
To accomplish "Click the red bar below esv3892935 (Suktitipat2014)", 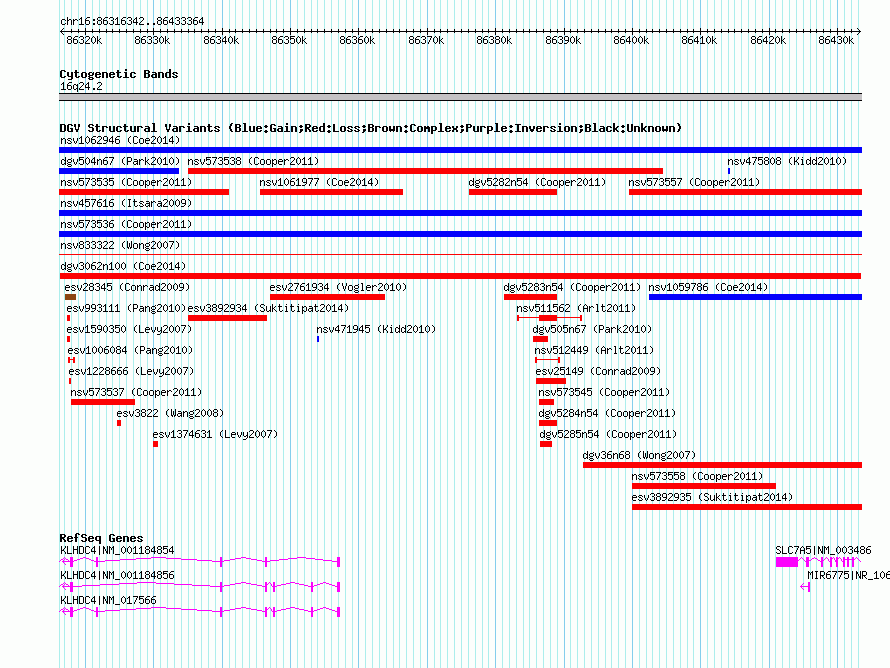I will click(747, 507).
